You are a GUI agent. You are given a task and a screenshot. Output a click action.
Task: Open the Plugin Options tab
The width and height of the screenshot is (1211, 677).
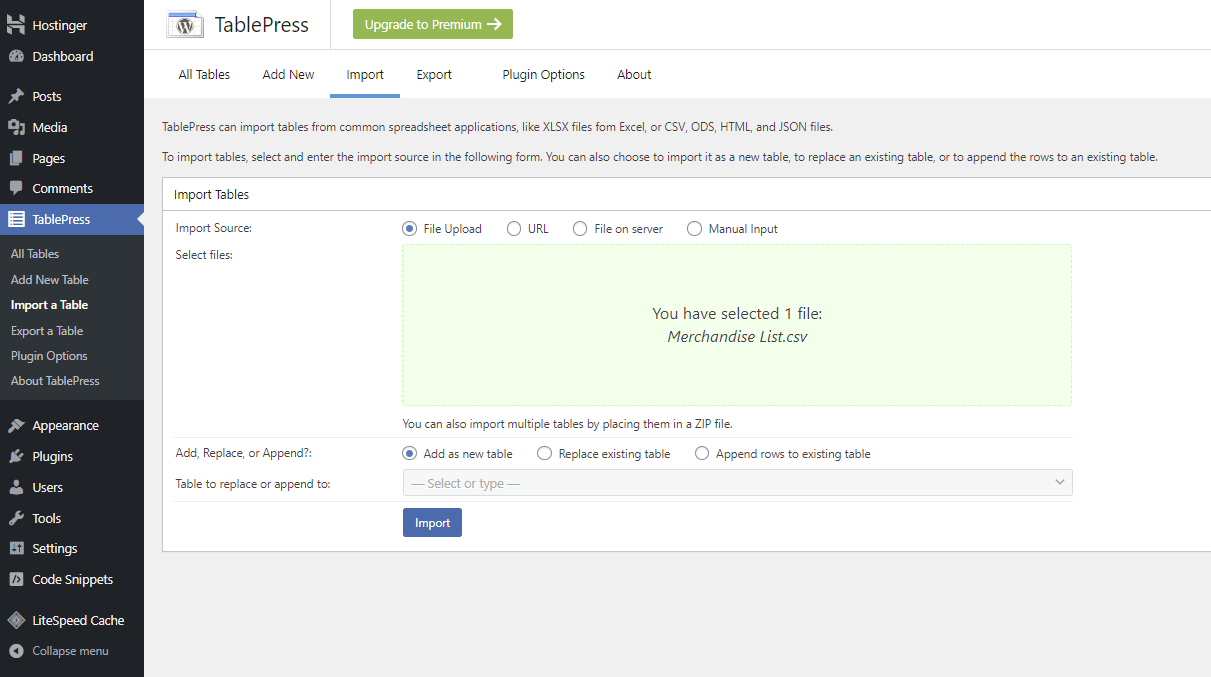(x=543, y=74)
